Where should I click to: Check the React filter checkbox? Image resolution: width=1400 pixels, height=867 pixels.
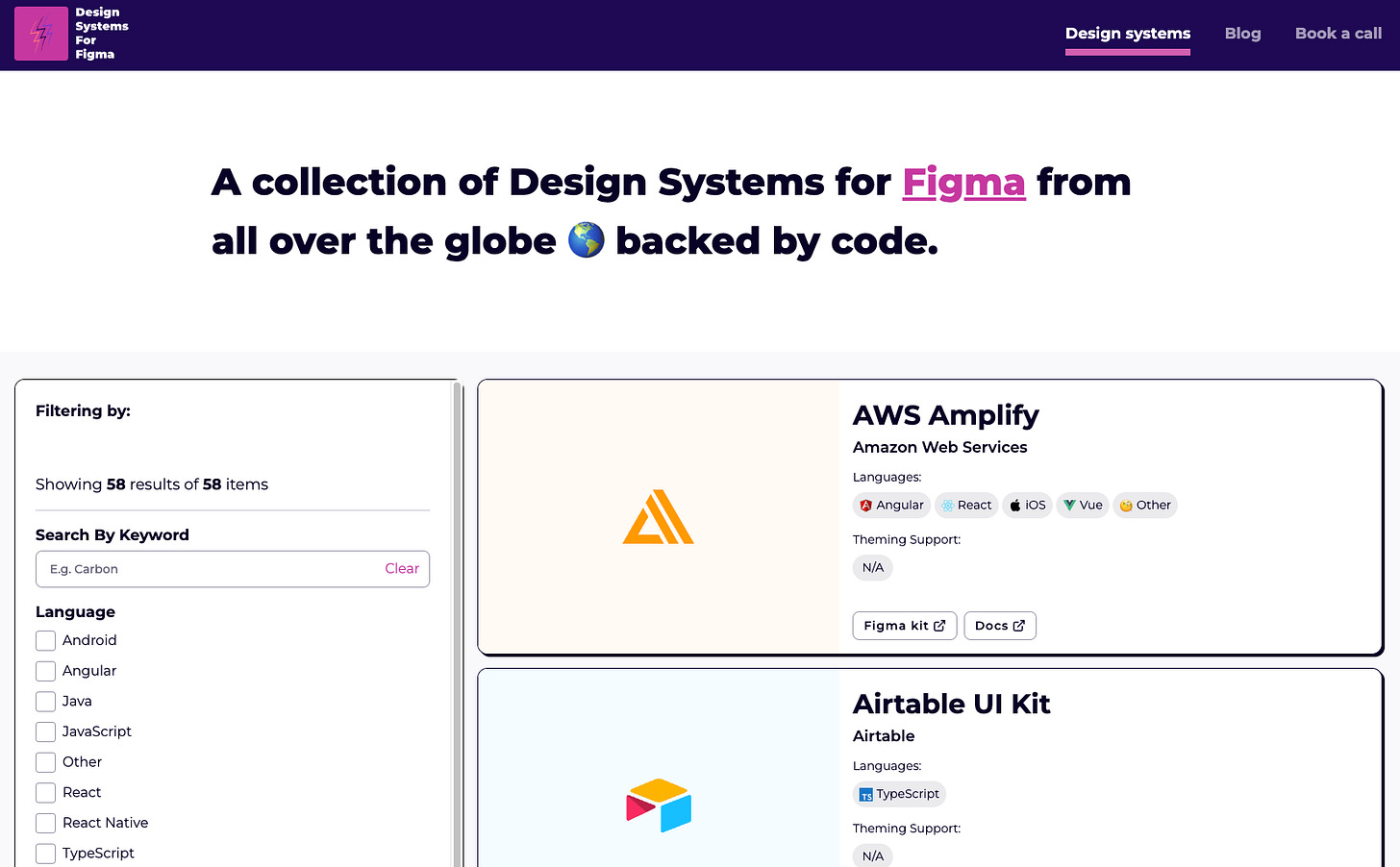coord(45,793)
